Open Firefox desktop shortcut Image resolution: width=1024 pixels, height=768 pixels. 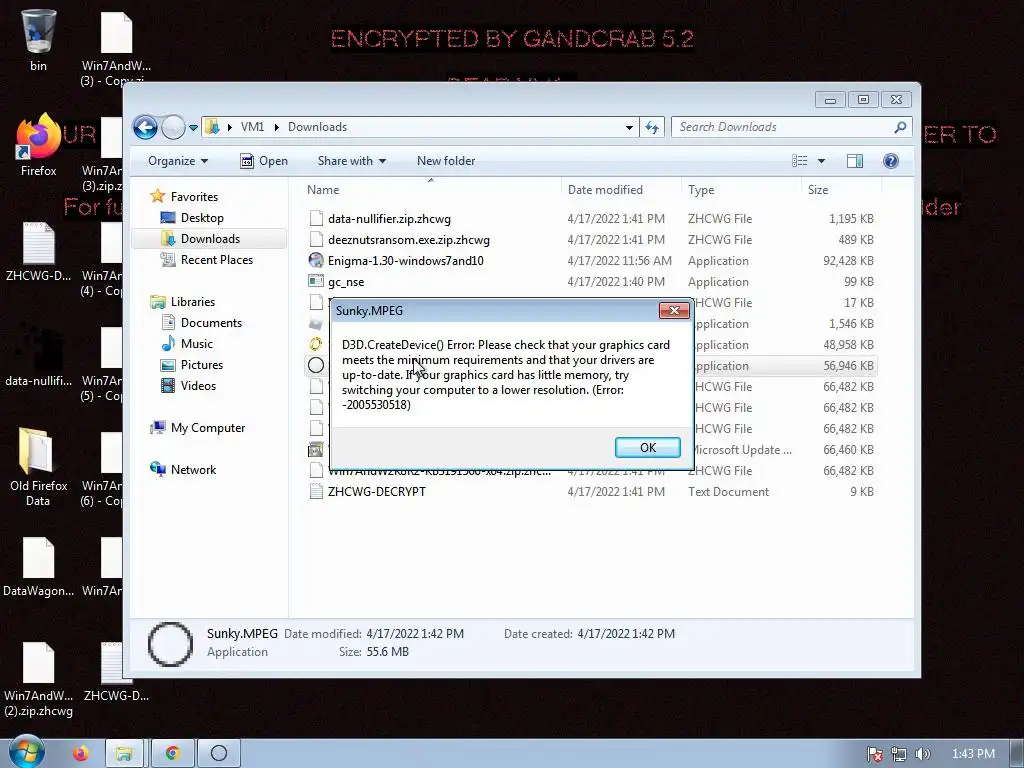(x=38, y=145)
